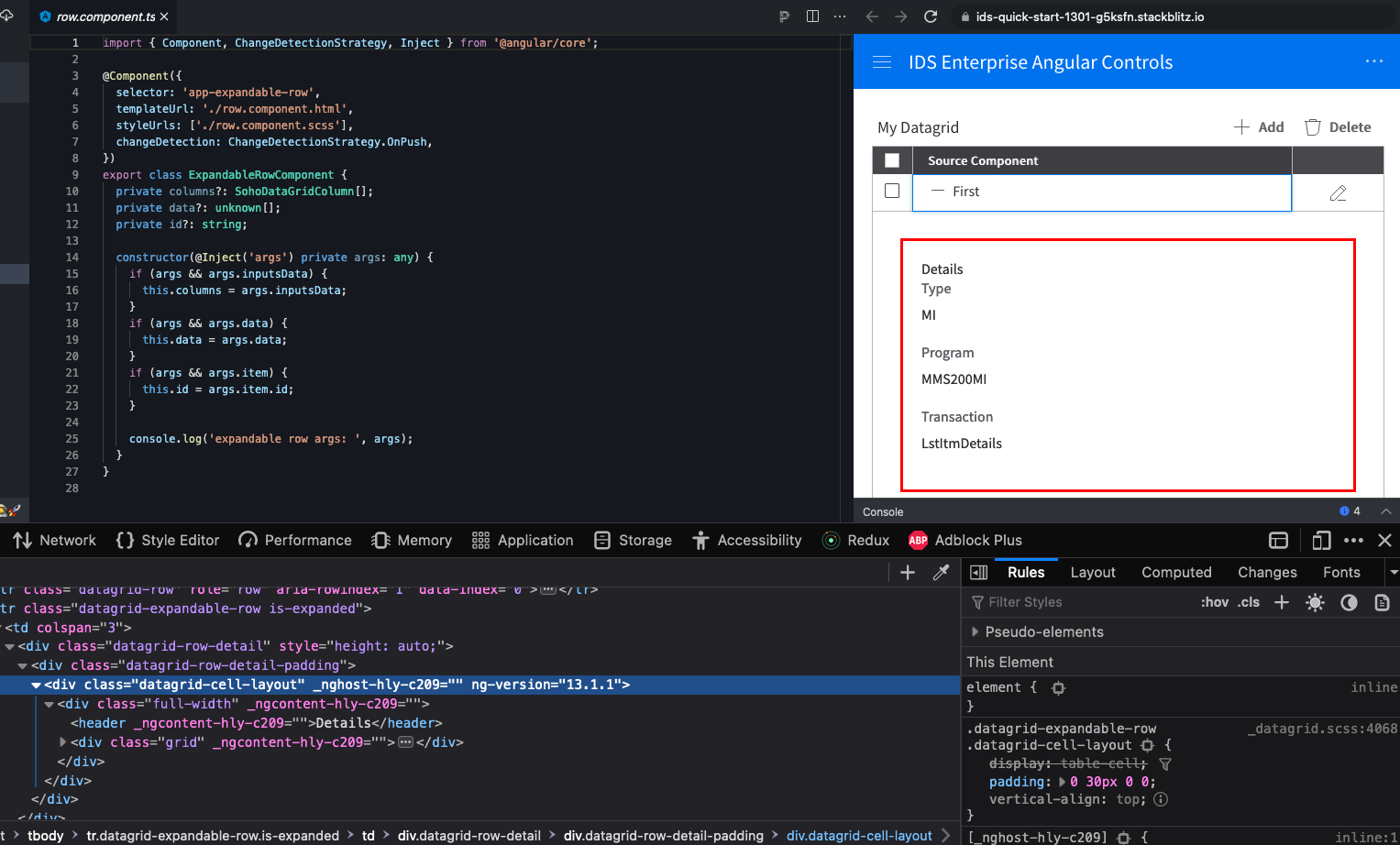Switch to the Layout sidebar tab

point(1093,573)
